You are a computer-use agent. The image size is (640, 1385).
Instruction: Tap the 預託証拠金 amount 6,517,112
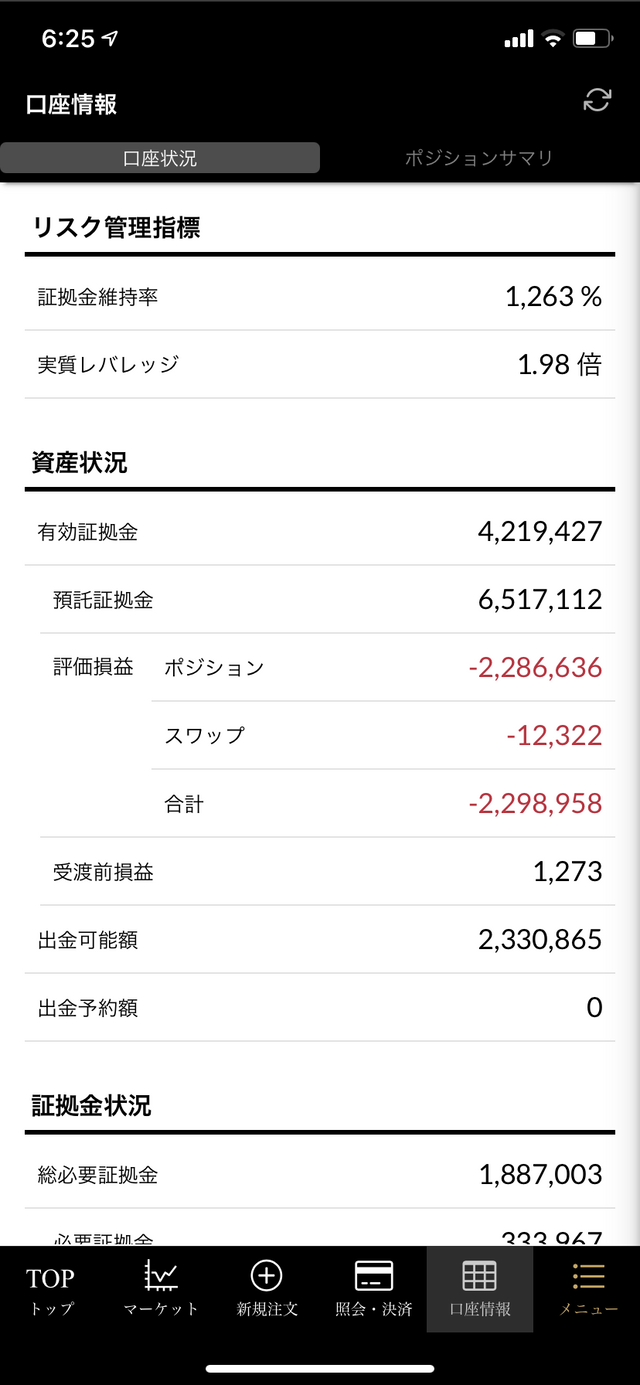[540, 599]
